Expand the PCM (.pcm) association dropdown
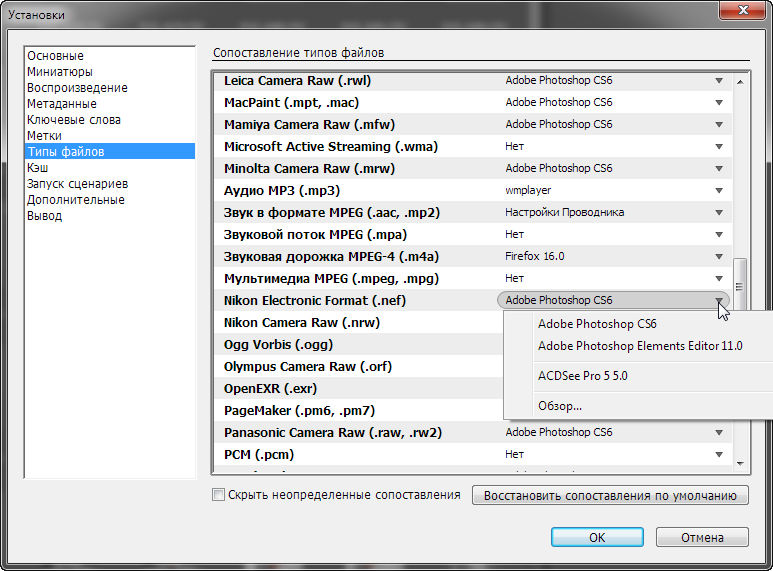This screenshot has width=773, height=571. click(719, 455)
